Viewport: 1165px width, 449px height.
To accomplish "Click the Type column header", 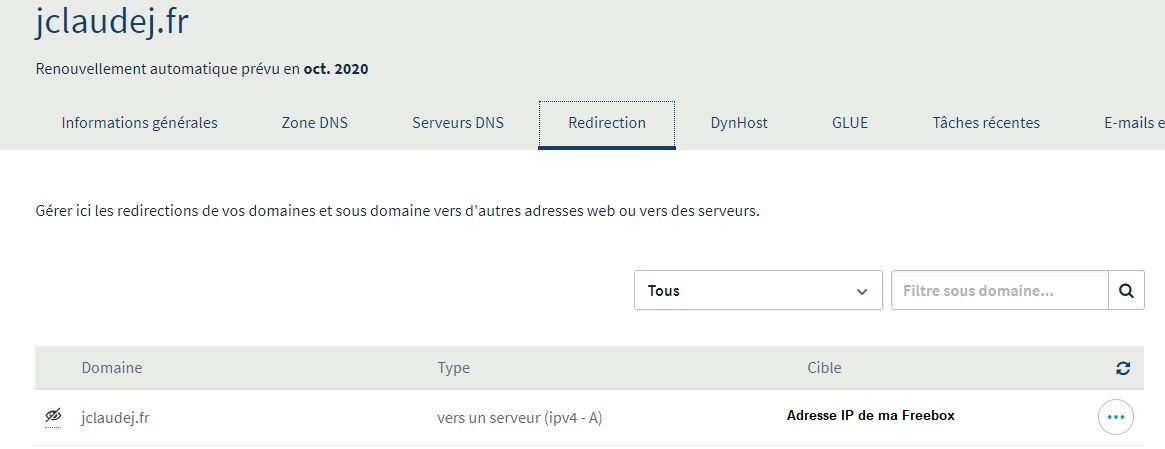I will click(x=453, y=368).
